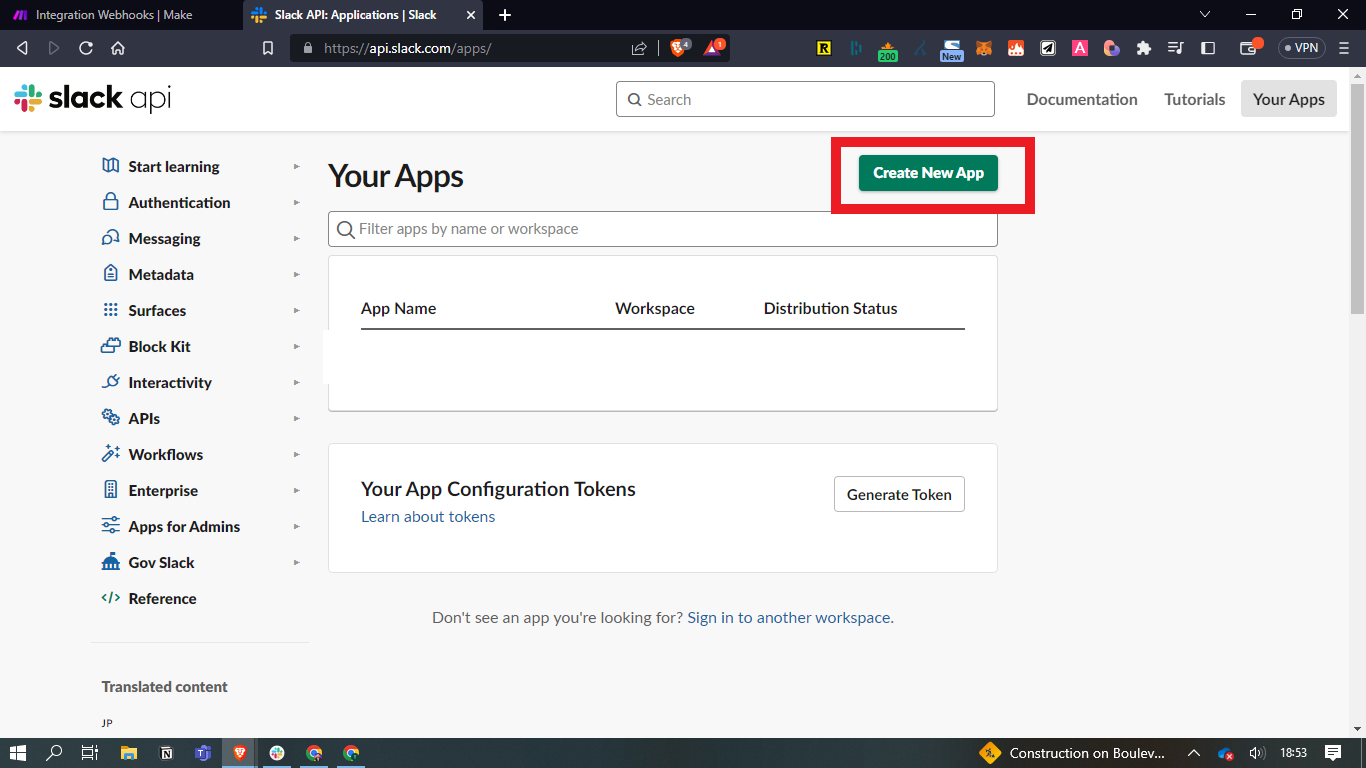Image resolution: width=1366 pixels, height=768 pixels.
Task: Expand the Workflows sidebar arrow
Action: point(297,455)
